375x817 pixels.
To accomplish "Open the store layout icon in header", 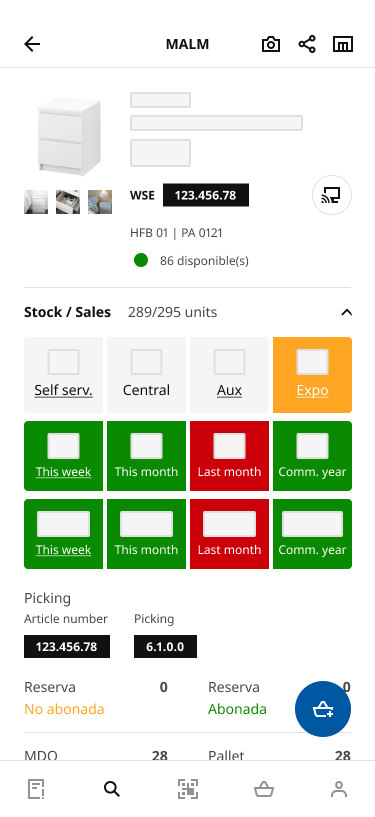I will pyautogui.click(x=343, y=44).
